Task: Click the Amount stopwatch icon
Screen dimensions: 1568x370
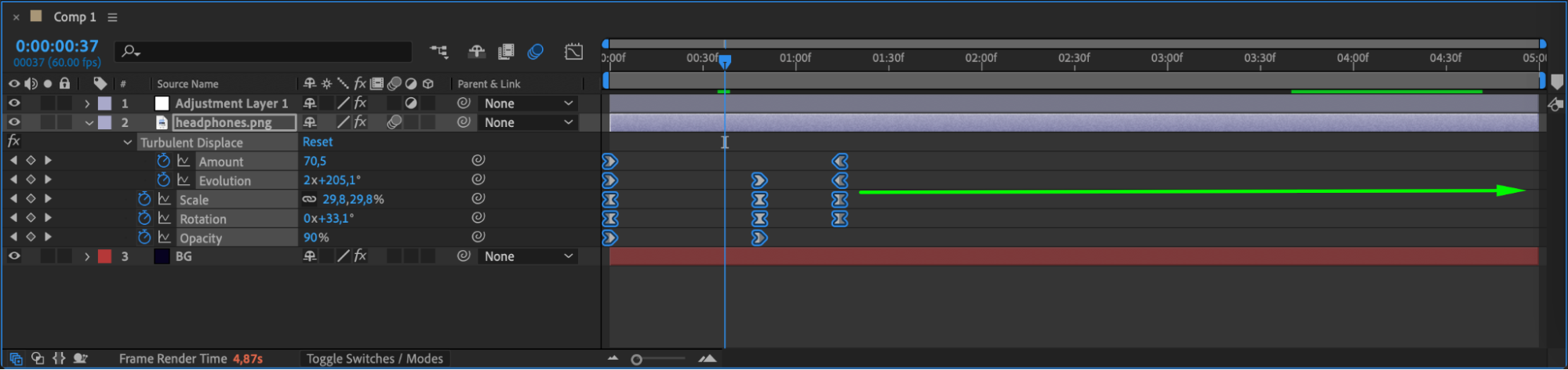Action: 163,161
